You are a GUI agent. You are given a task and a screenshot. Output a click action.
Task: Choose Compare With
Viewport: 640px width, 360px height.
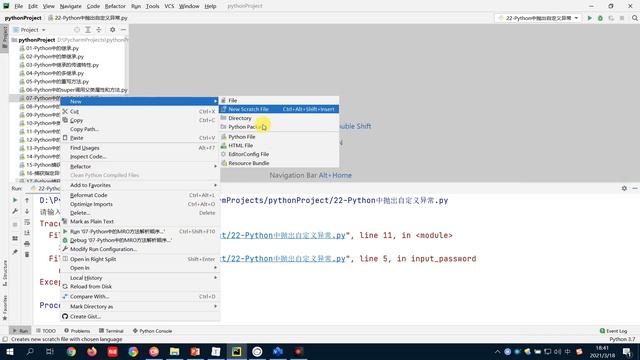pos(140,296)
